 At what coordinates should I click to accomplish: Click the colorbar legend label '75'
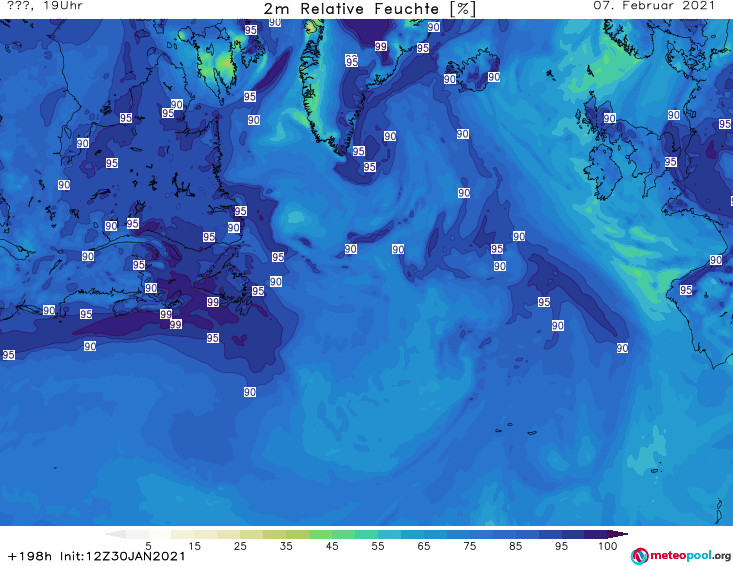pos(469,546)
